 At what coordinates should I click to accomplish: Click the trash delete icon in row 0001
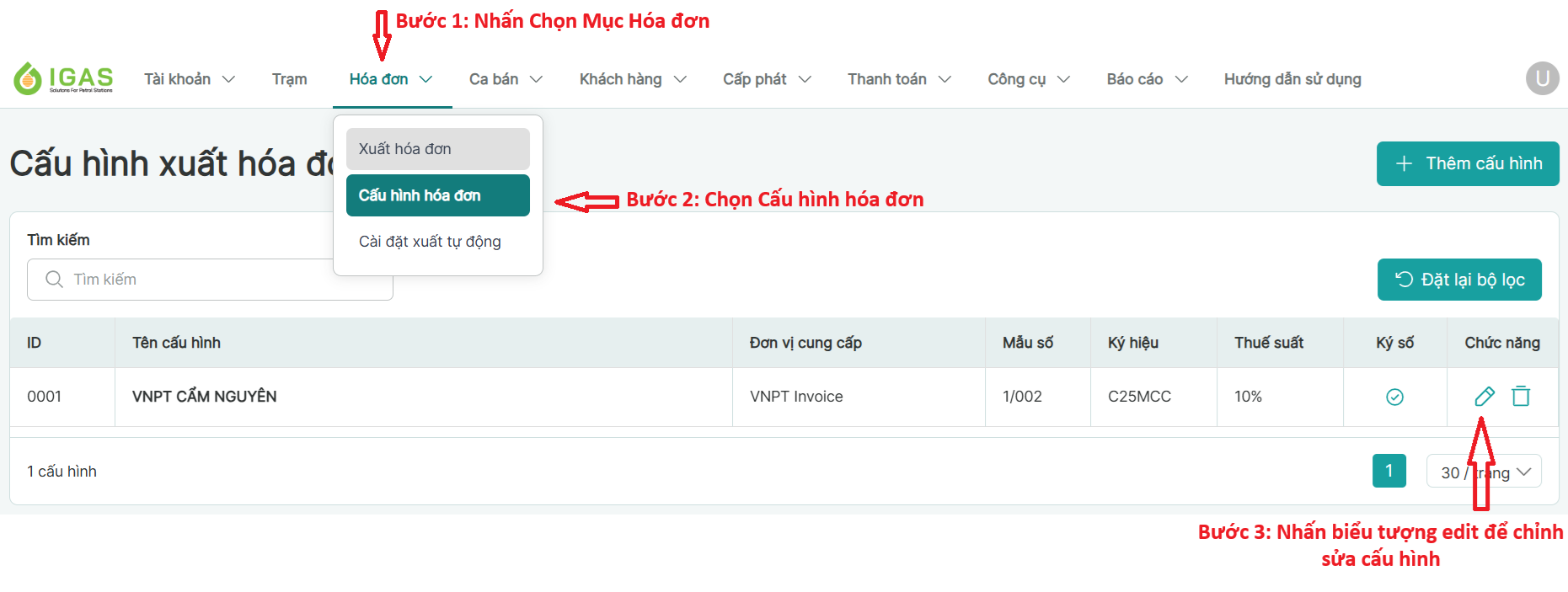[1521, 397]
